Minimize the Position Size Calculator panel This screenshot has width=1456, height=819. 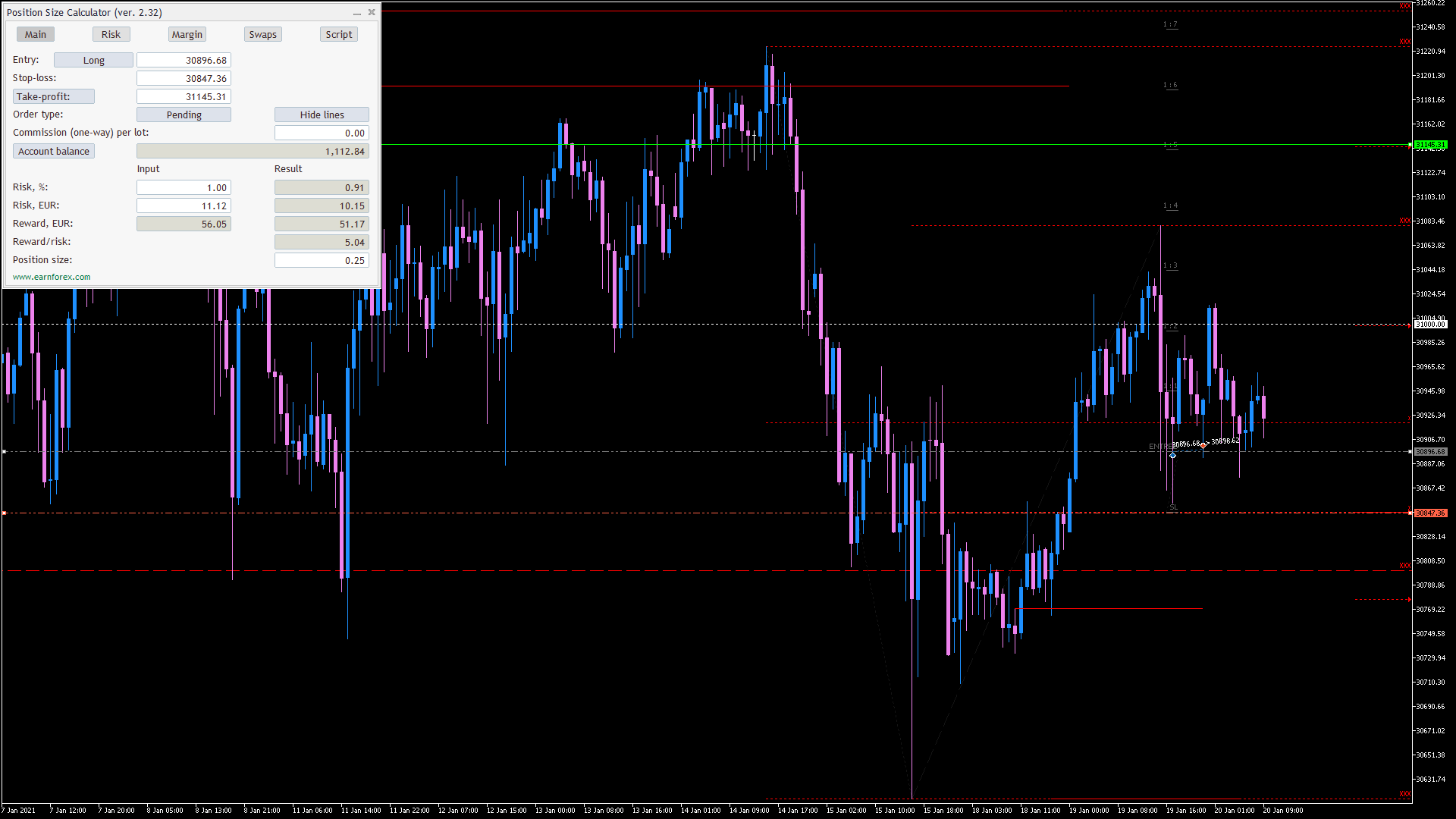pos(356,13)
